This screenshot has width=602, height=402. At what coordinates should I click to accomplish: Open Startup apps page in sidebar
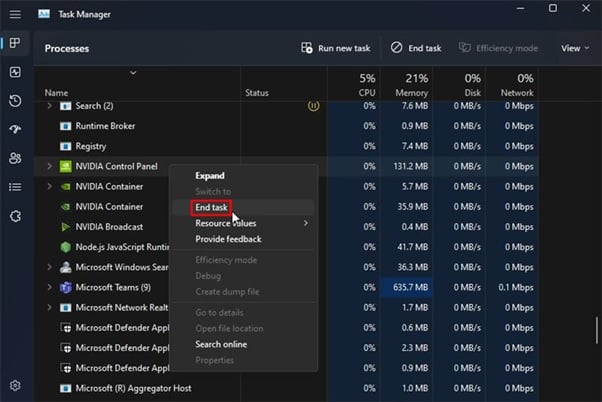click(15, 130)
